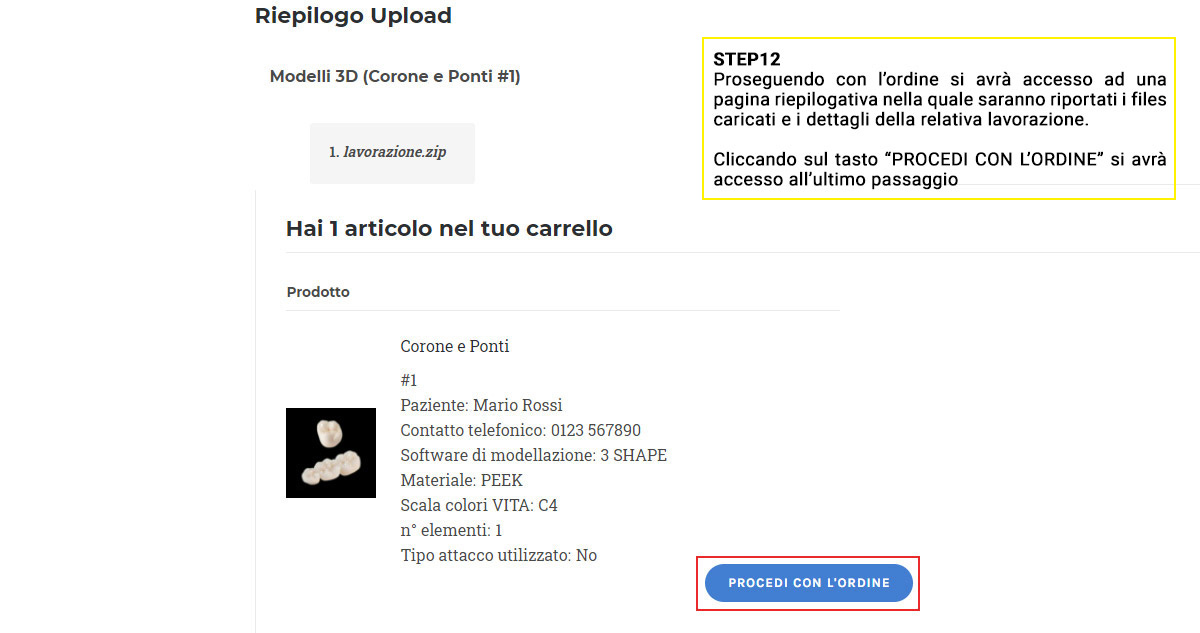
Task: Click the Prodotto column header
Action: 318,292
